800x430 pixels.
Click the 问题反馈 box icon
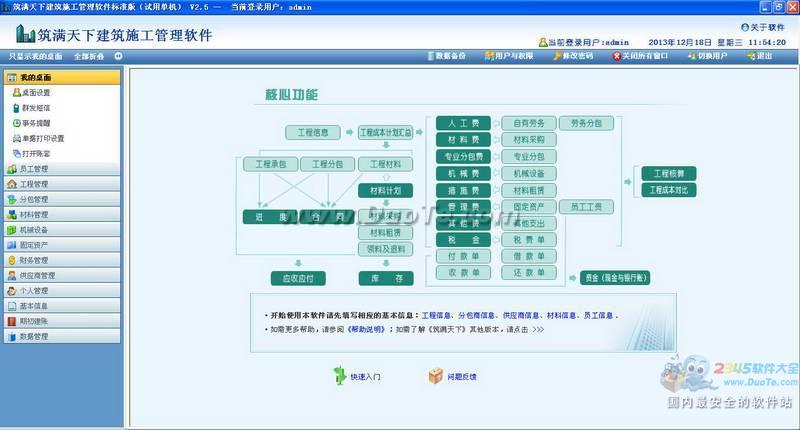click(x=435, y=376)
